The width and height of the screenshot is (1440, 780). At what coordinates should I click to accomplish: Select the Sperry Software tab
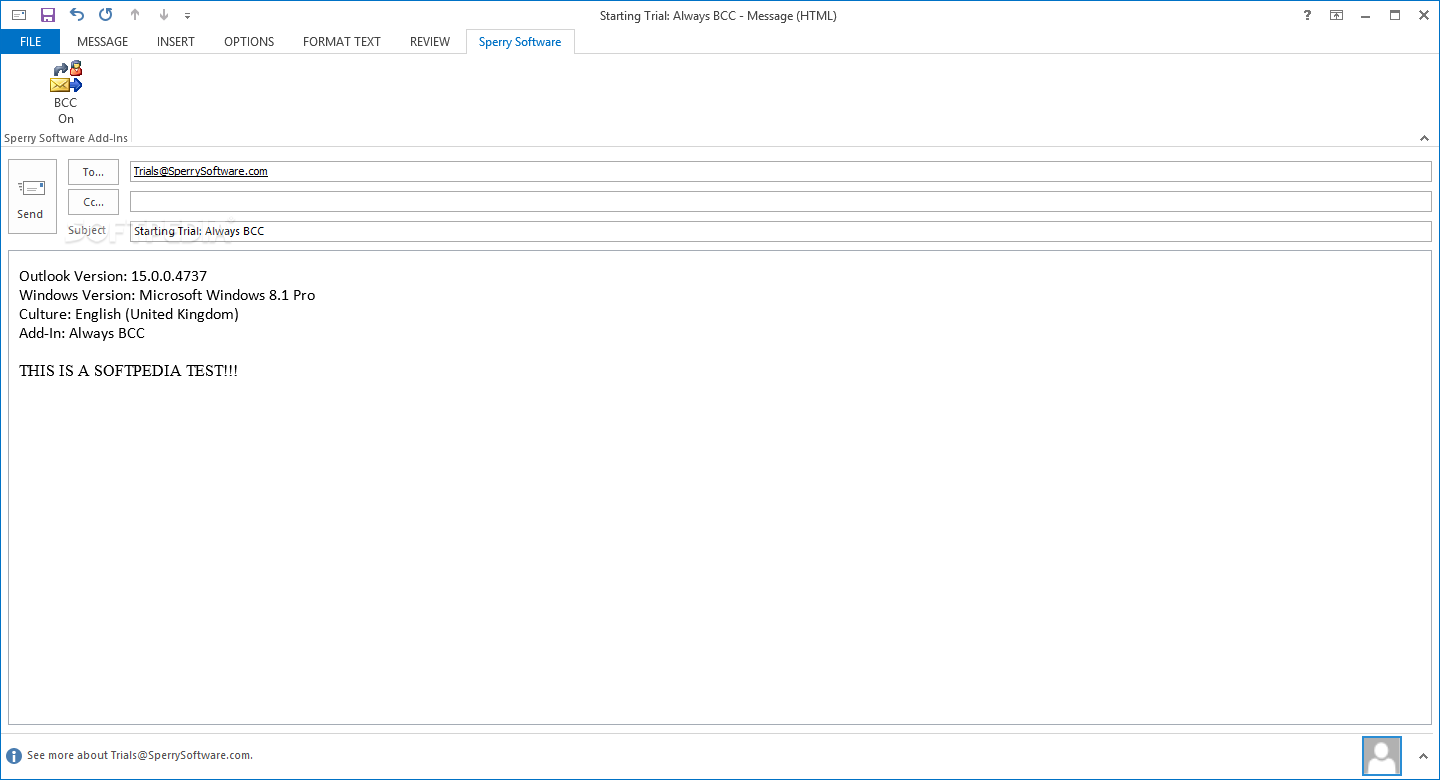(520, 42)
